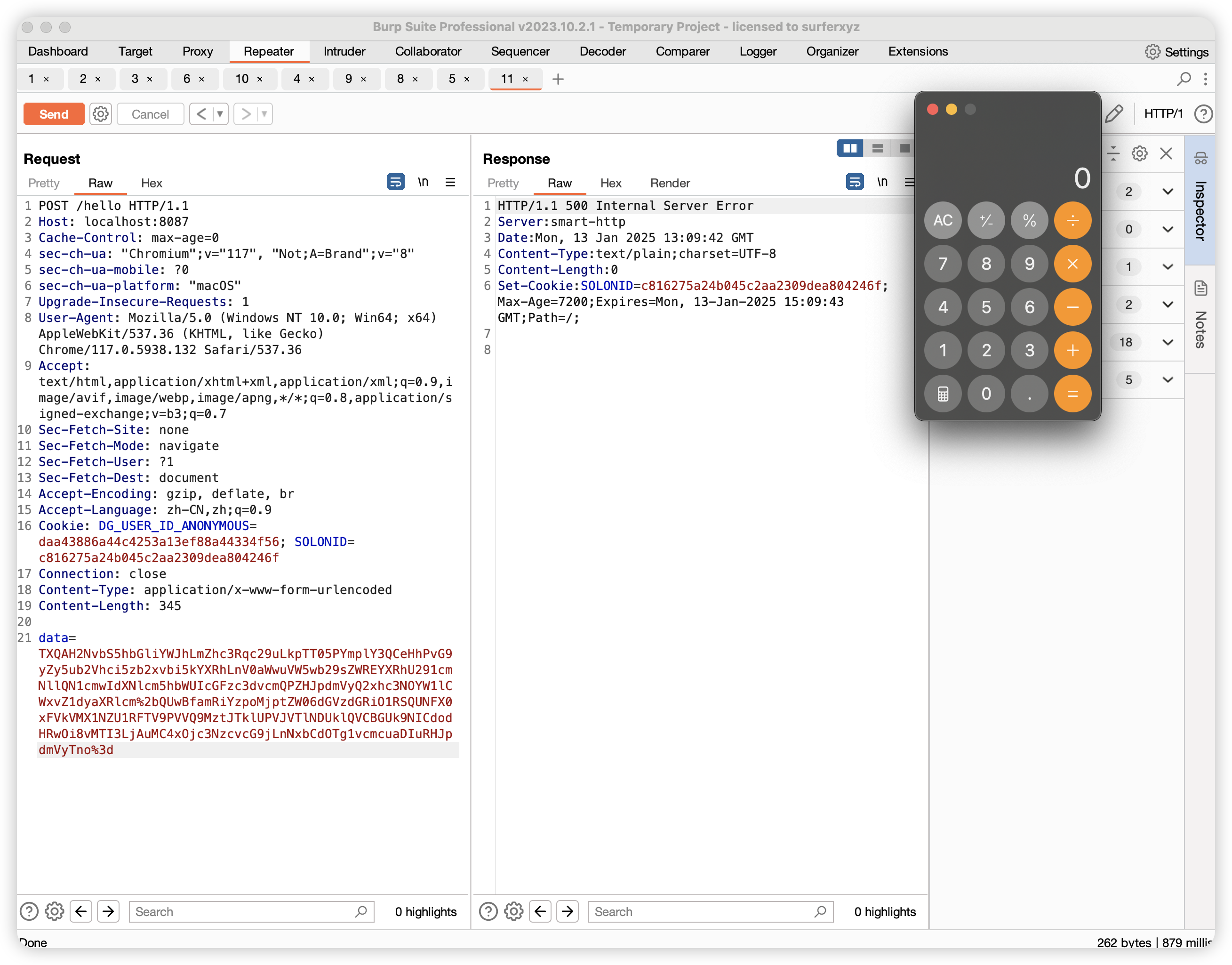Open response search settings gear
The width and height of the screenshot is (1232, 965).
point(513,911)
